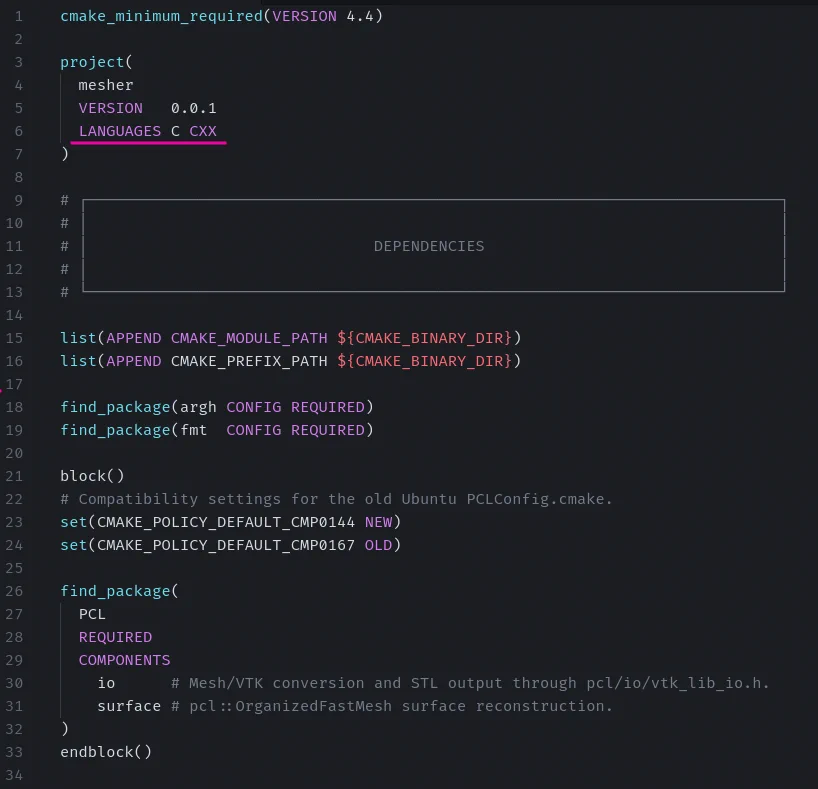Click ${CMAKE_BINARY_DIR} on line 16
The height and width of the screenshot is (789, 818).
(424, 361)
